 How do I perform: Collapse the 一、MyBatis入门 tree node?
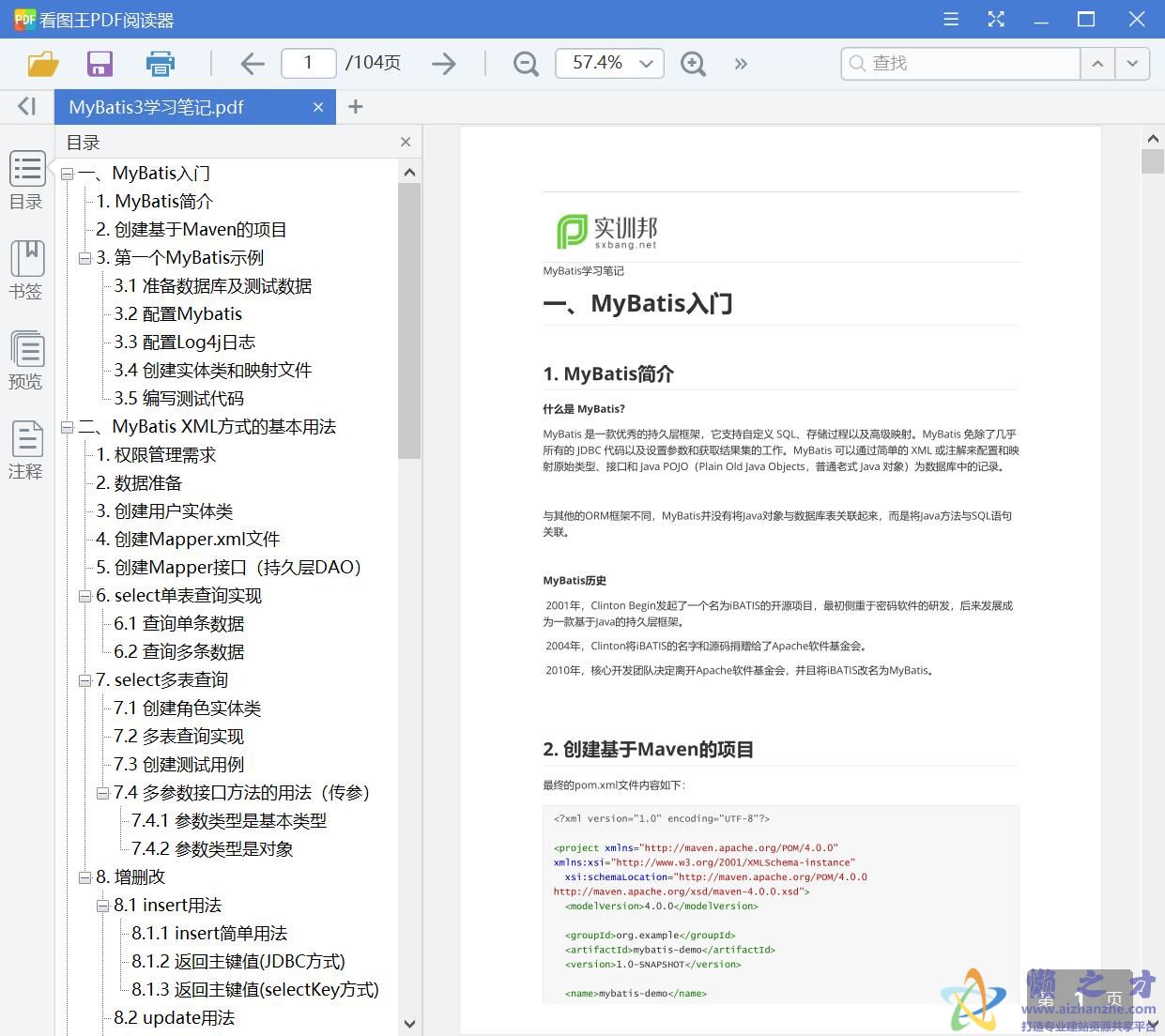[68, 174]
